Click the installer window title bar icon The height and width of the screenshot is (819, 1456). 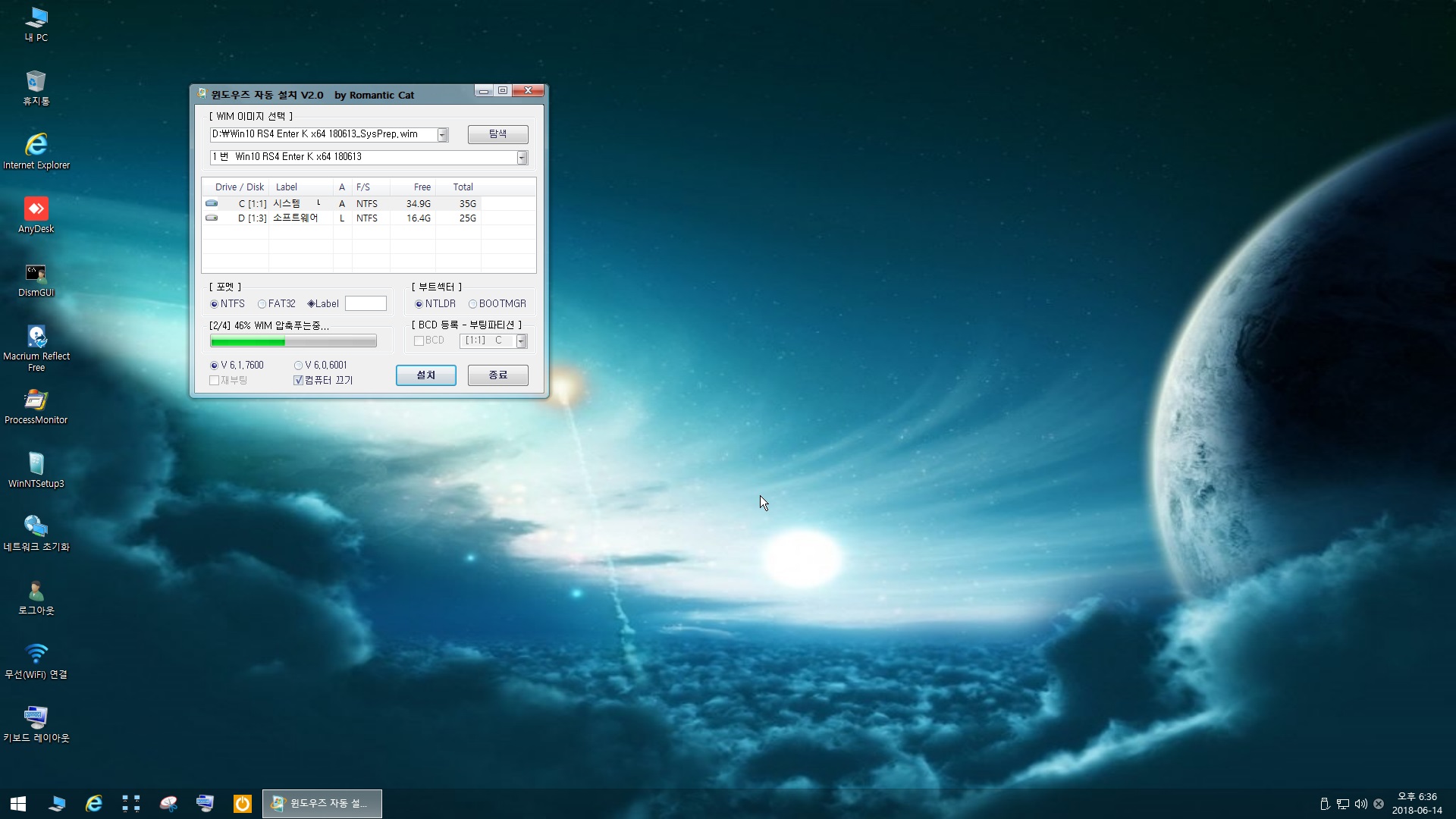point(202,94)
